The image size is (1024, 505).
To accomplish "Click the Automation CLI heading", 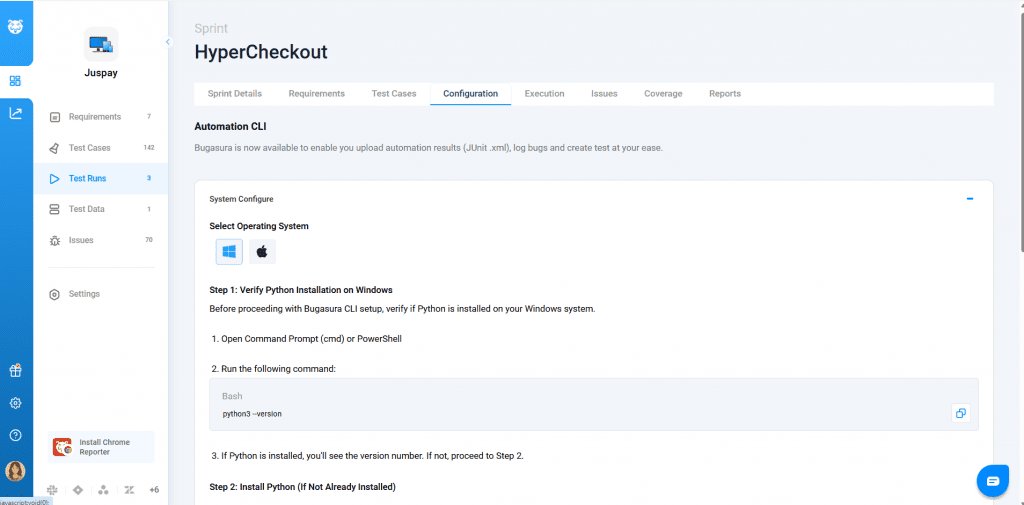I will click(230, 127).
